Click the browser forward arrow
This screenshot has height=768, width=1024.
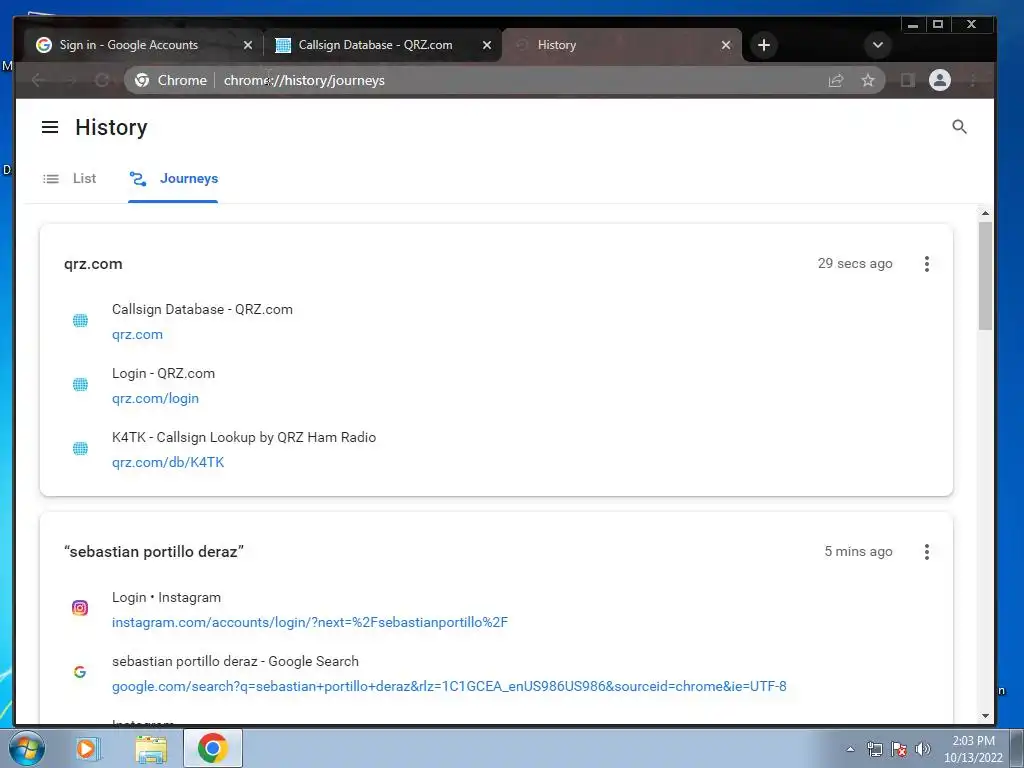[x=71, y=80]
